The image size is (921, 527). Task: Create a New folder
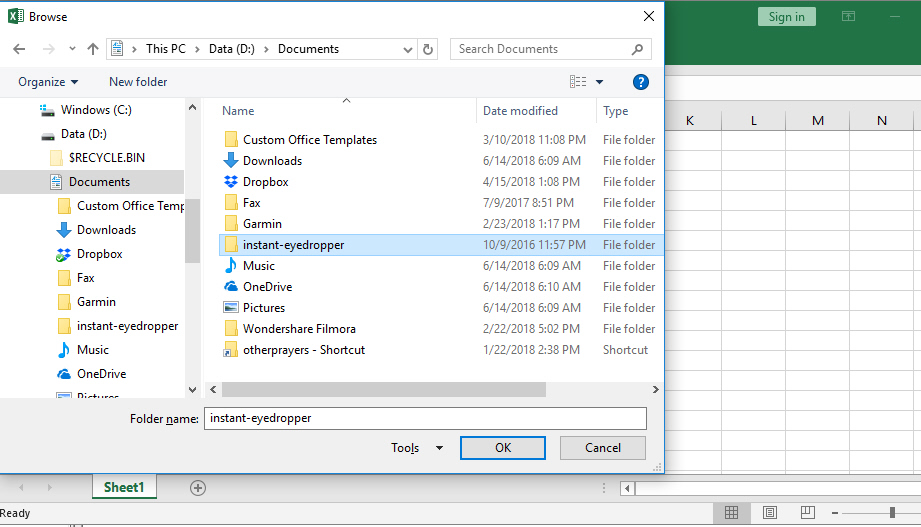coord(138,82)
